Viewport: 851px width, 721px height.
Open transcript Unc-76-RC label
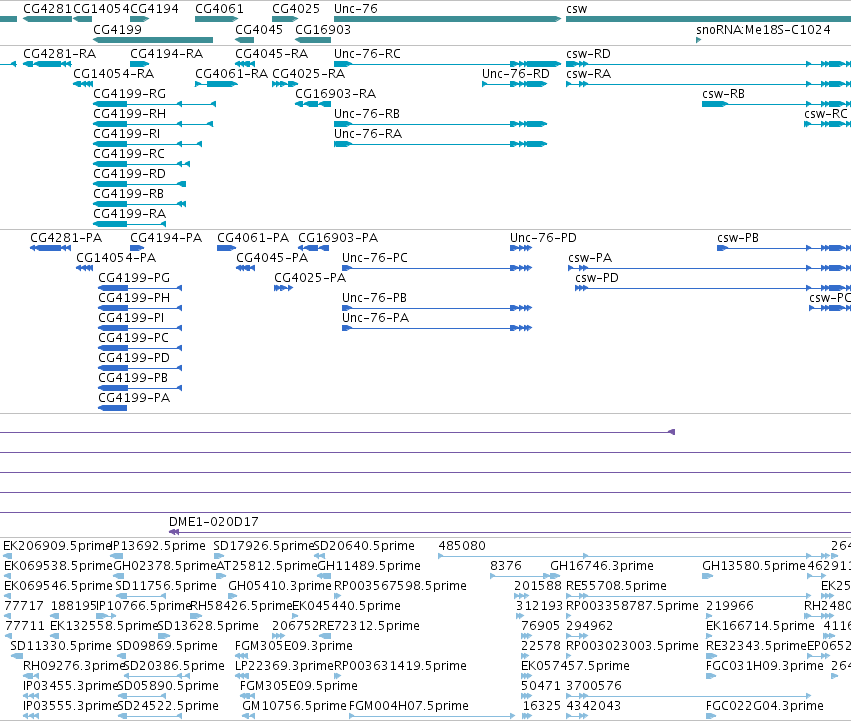(x=367, y=54)
